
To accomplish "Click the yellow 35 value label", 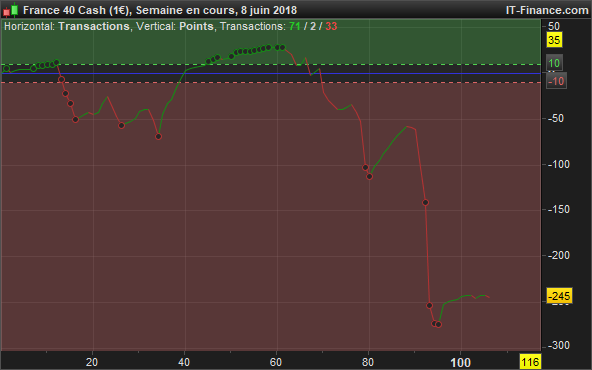I will point(554,40).
